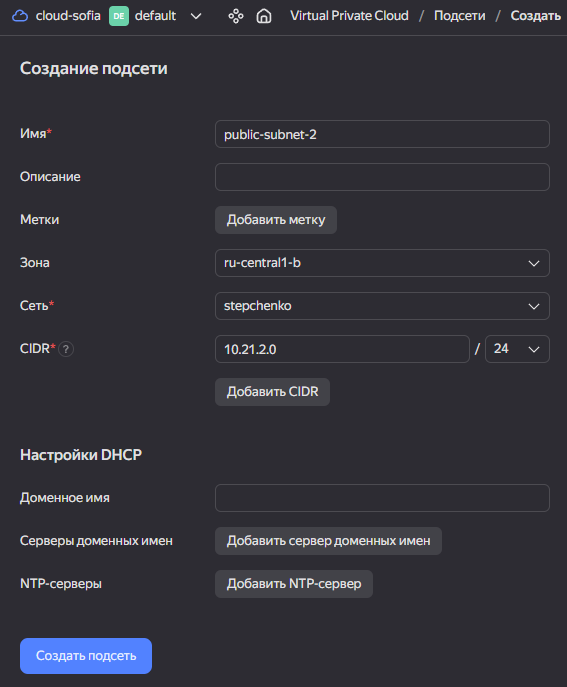Screen dimensions: 567x687
Task: Open Virtual Private Cloud breadcrumb
Action: point(349,16)
